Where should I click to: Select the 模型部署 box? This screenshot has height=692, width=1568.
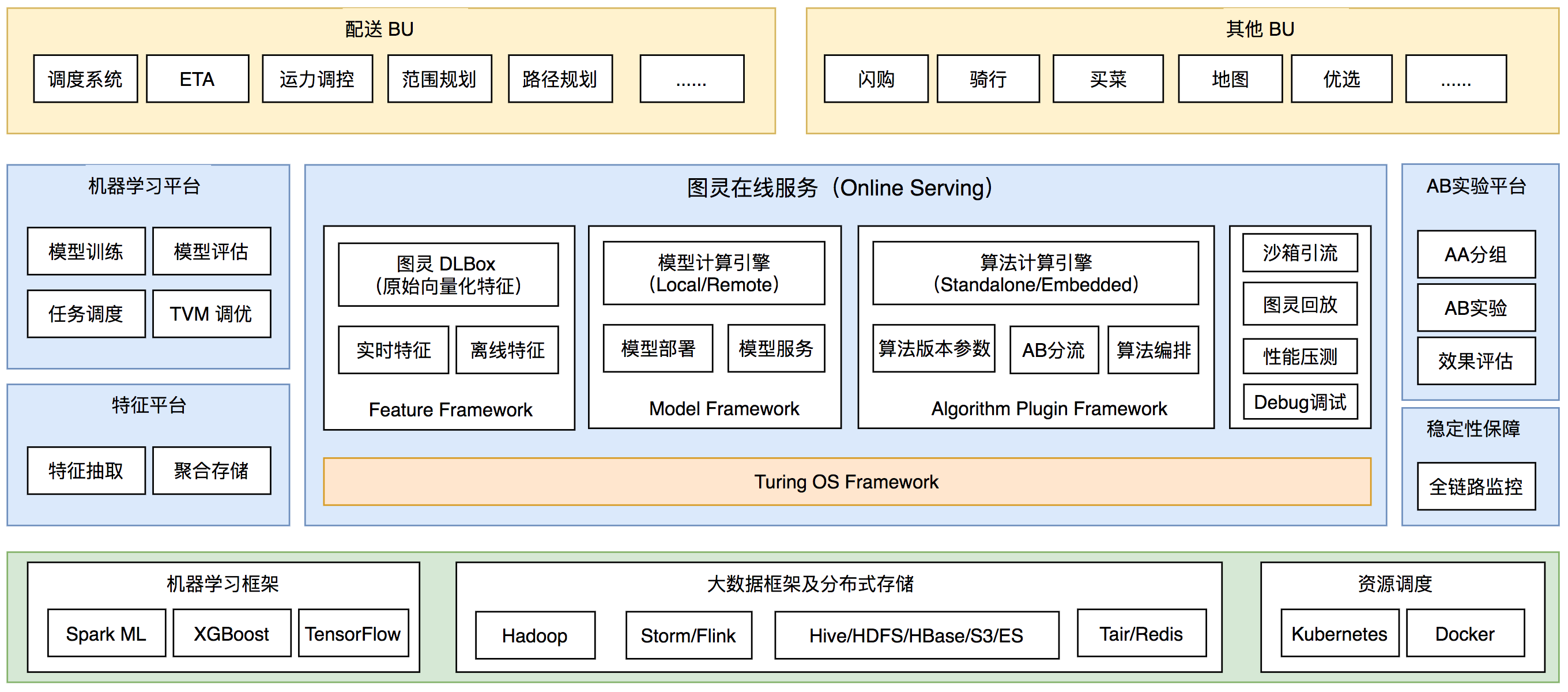pos(657,348)
